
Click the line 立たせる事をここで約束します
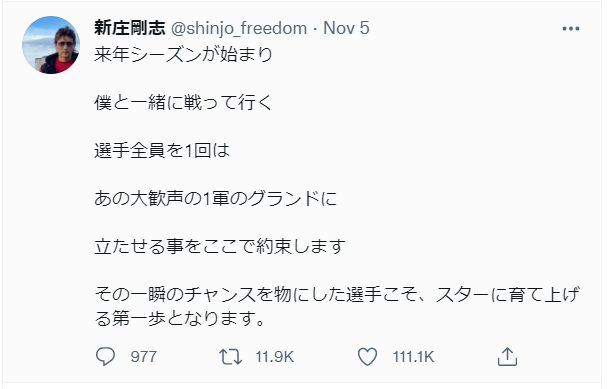[x=220, y=246]
